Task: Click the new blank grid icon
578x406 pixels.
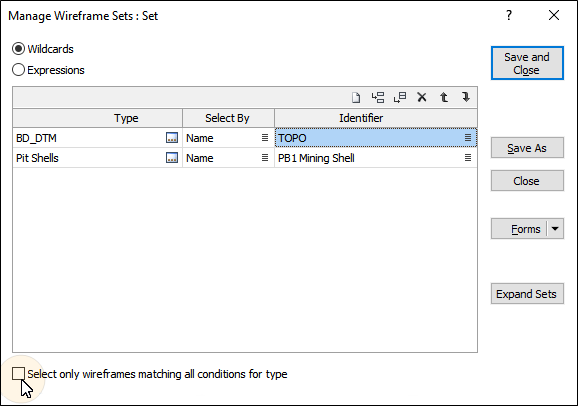Action: pos(356,97)
